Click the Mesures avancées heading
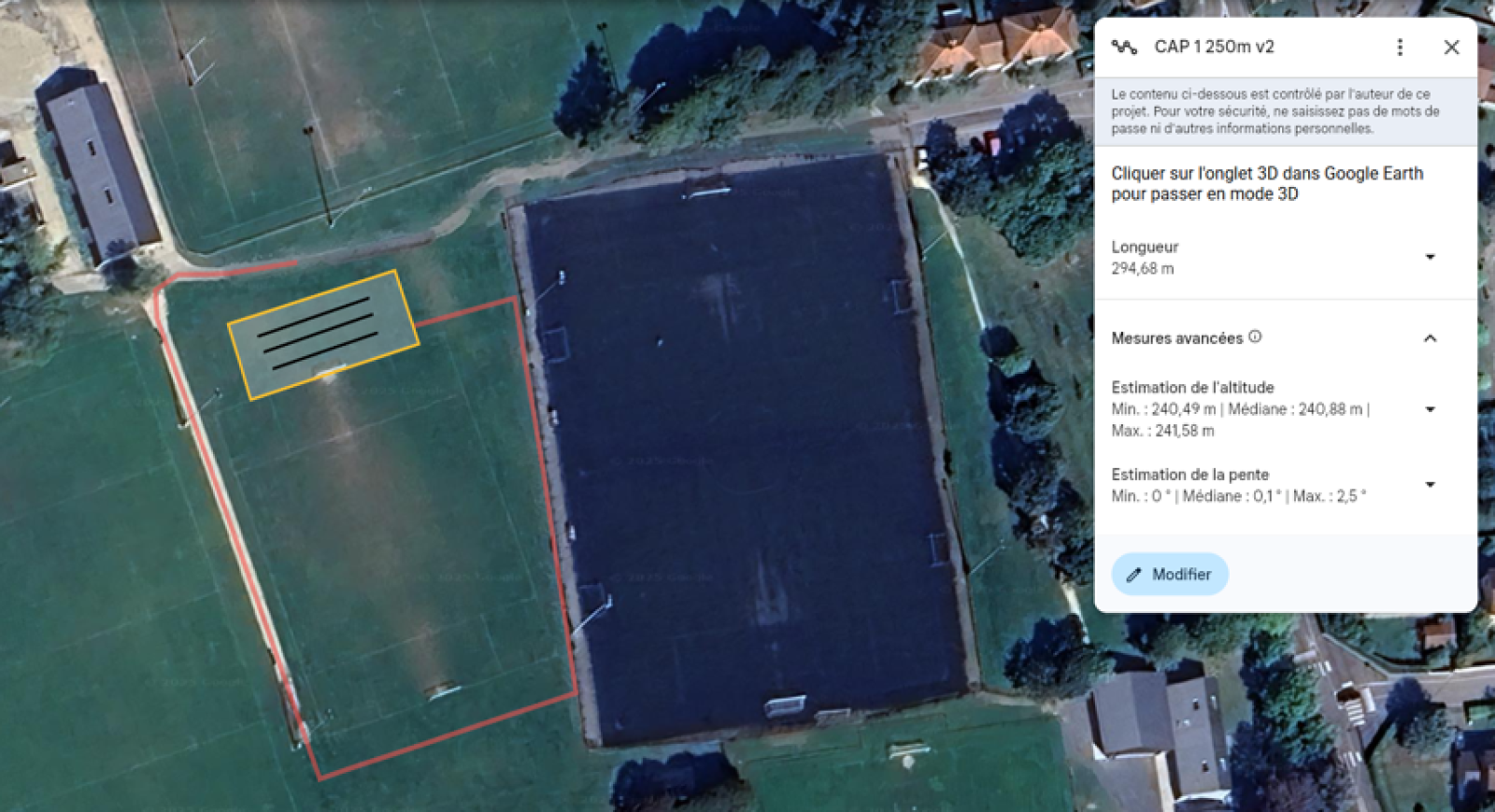 click(x=1176, y=338)
